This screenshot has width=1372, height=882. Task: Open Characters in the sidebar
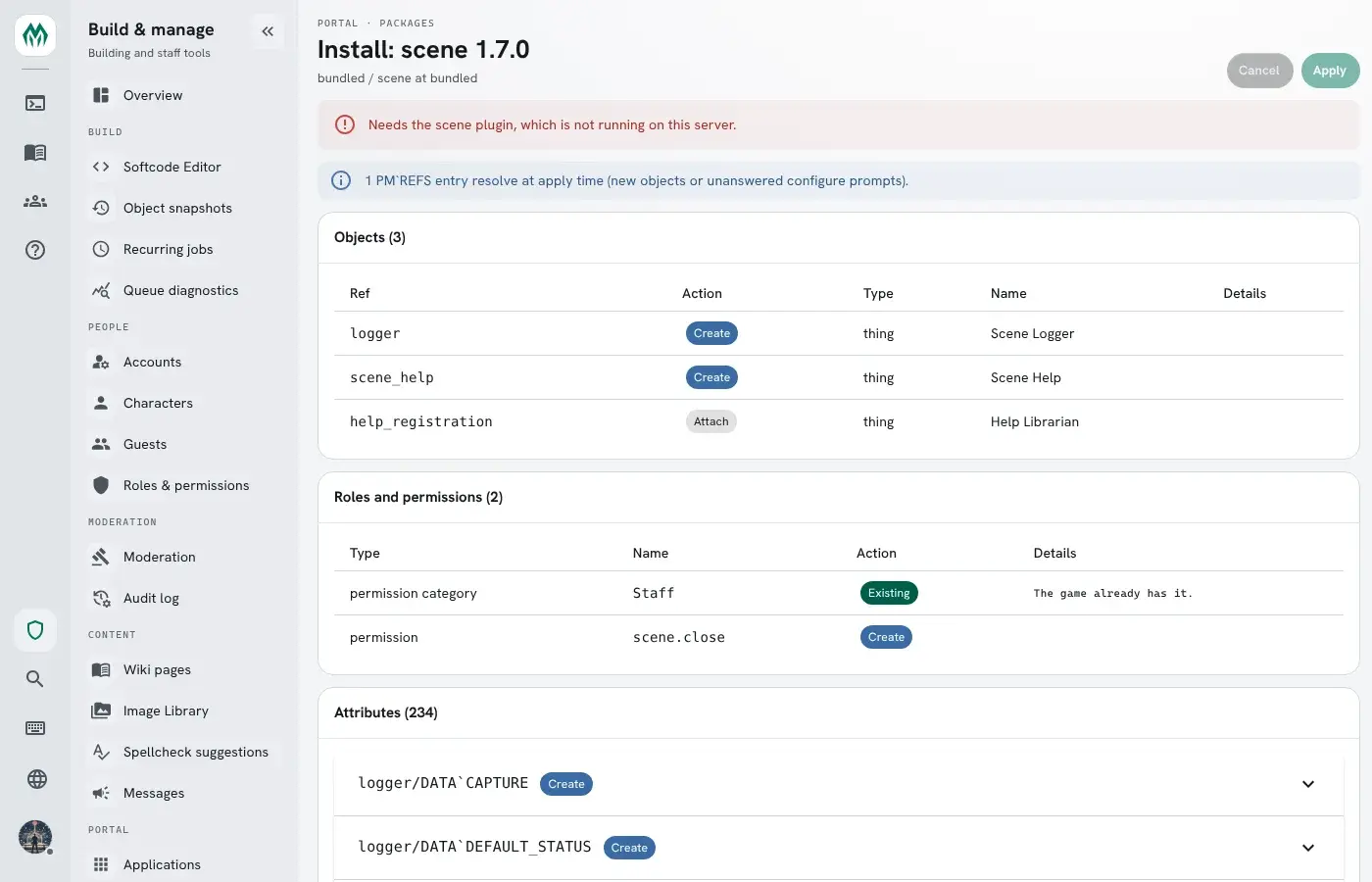click(x=184, y=403)
